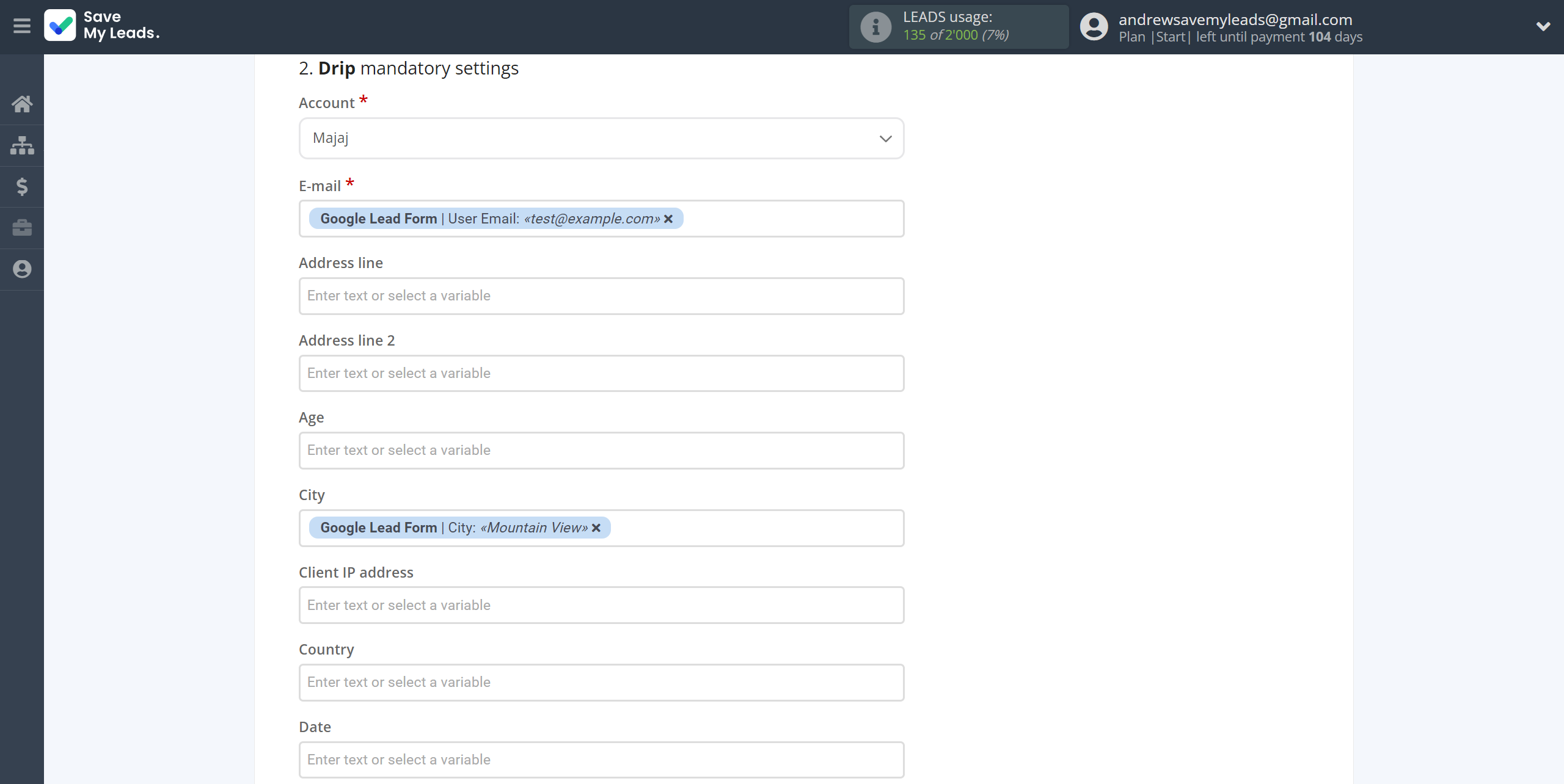Click the Drip mandatory settings heading
Viewport: 1564px width, 784px height.
click(409, 68)
